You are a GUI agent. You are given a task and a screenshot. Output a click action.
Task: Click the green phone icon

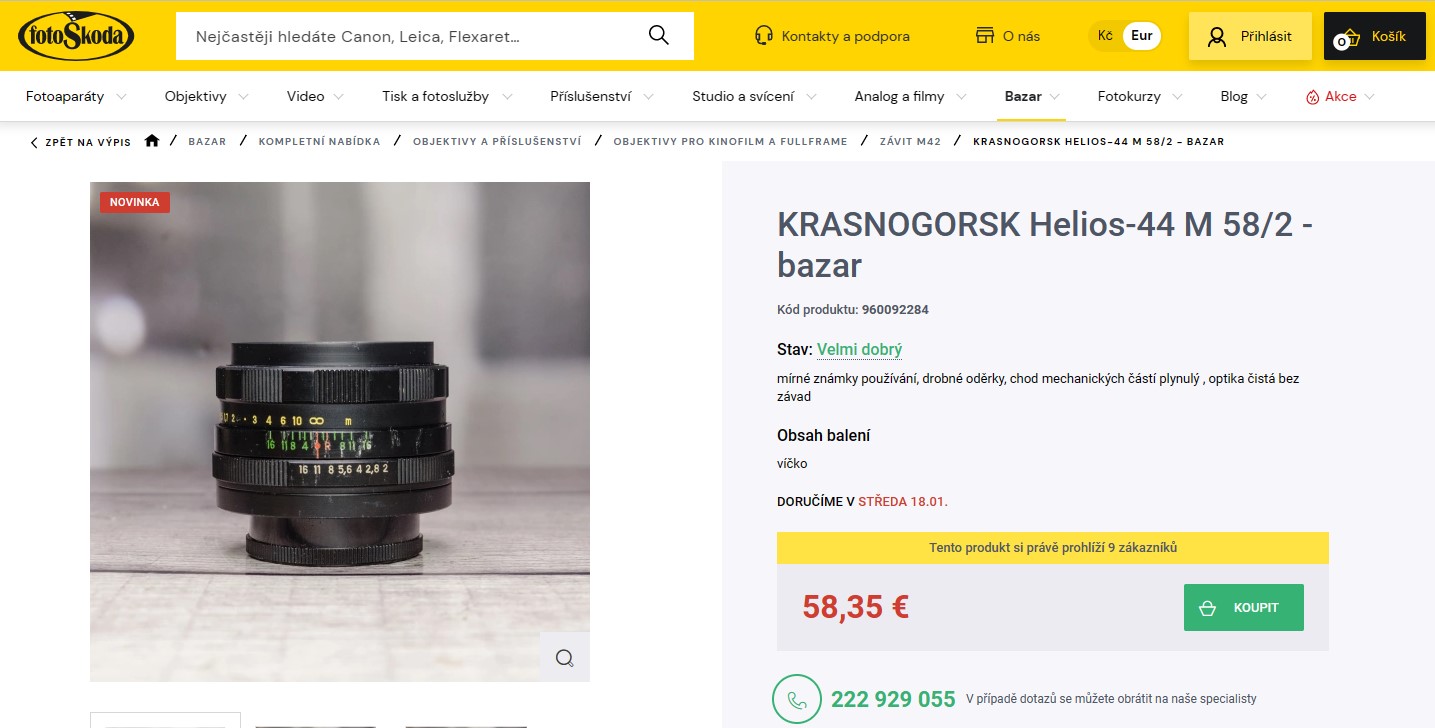797,699
